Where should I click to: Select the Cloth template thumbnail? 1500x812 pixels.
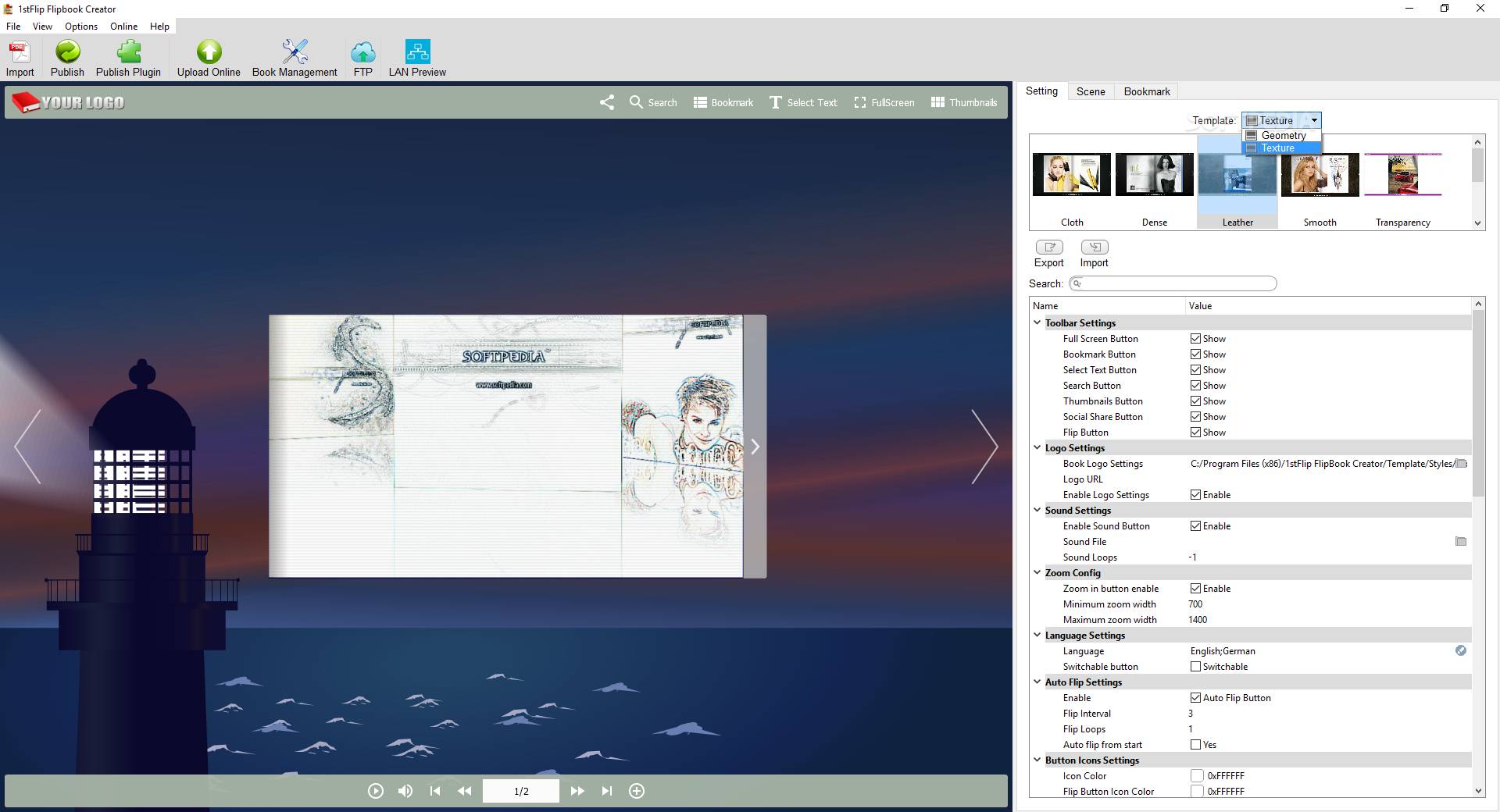pos(1072,182)
